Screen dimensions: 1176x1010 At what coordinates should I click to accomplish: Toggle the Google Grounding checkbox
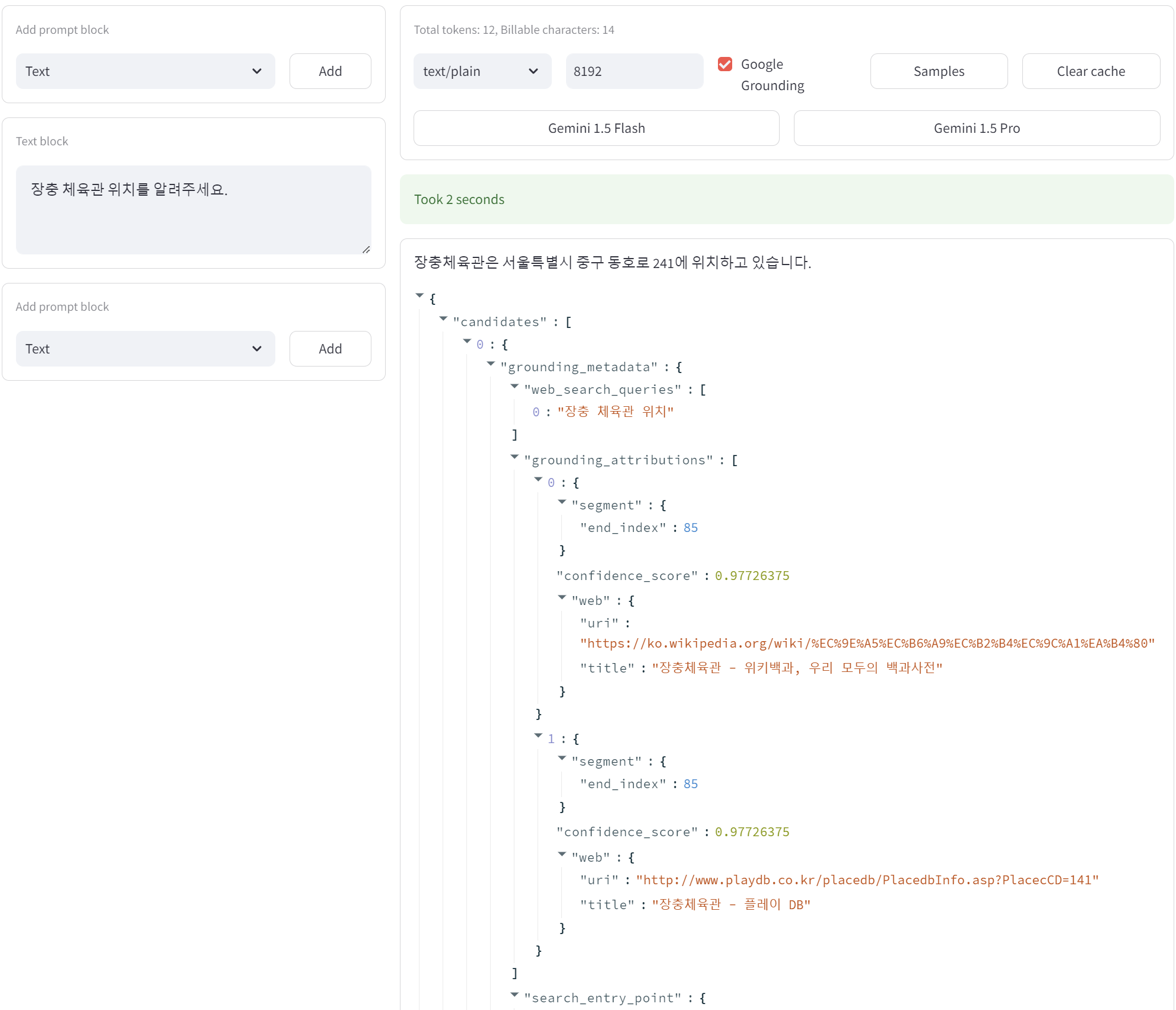724,64
